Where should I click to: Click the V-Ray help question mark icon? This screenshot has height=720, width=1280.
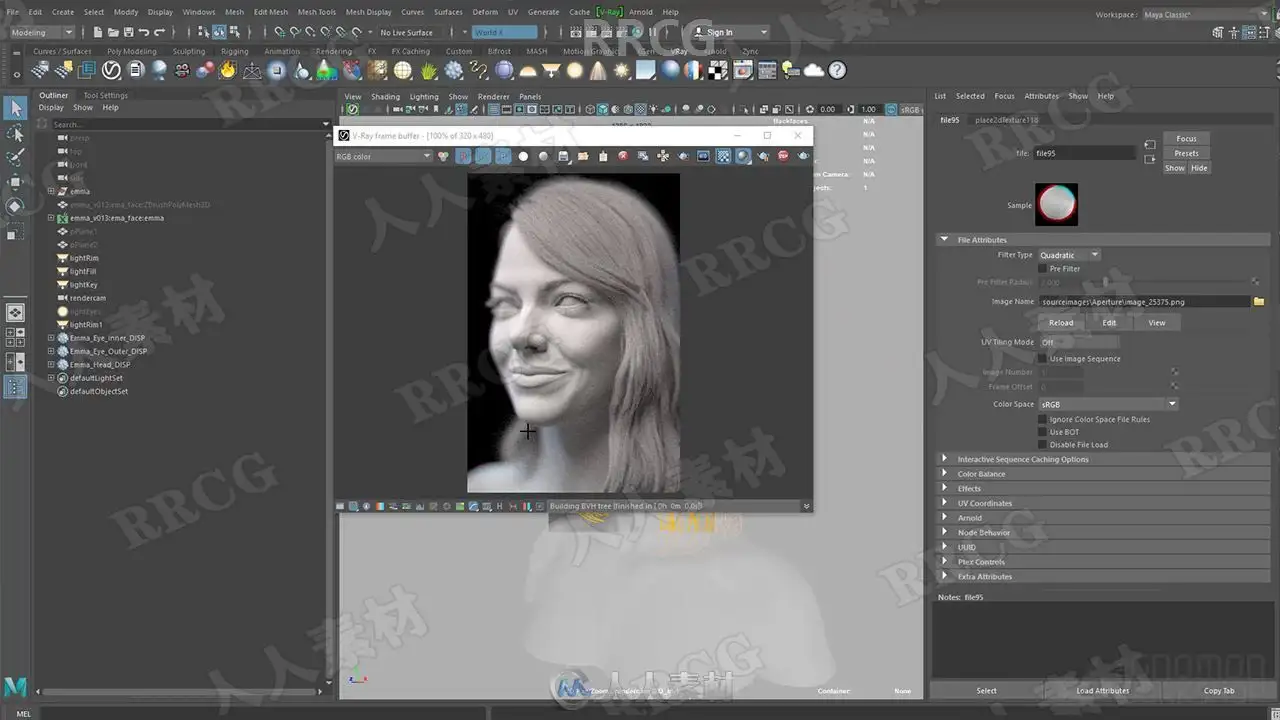tap(837, 70)
